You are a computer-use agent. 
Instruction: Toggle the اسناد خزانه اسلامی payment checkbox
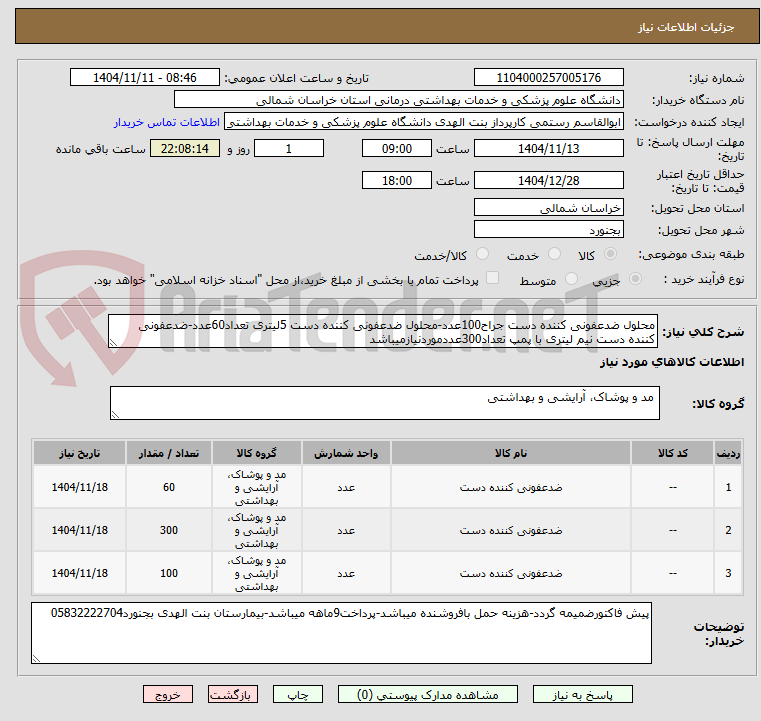point(492,278)
